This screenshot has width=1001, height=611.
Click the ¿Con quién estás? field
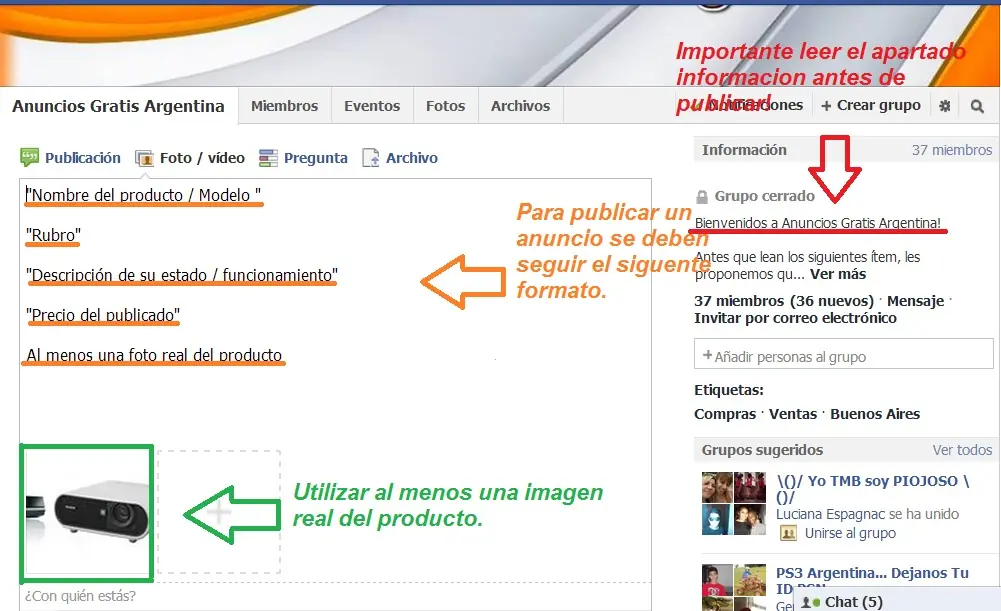click(335, 596)
